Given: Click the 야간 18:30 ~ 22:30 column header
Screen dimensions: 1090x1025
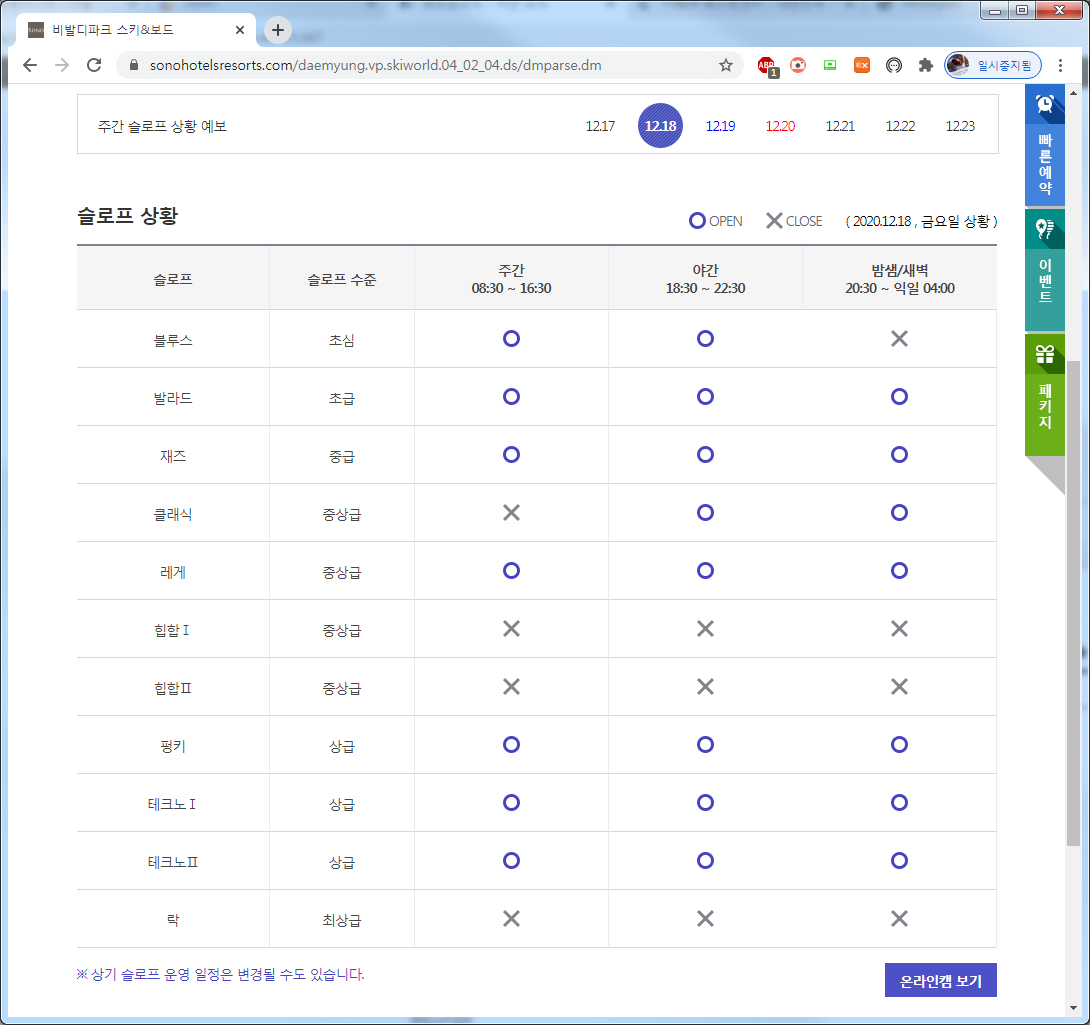Looking at the screenshot, I should [706, 279].
